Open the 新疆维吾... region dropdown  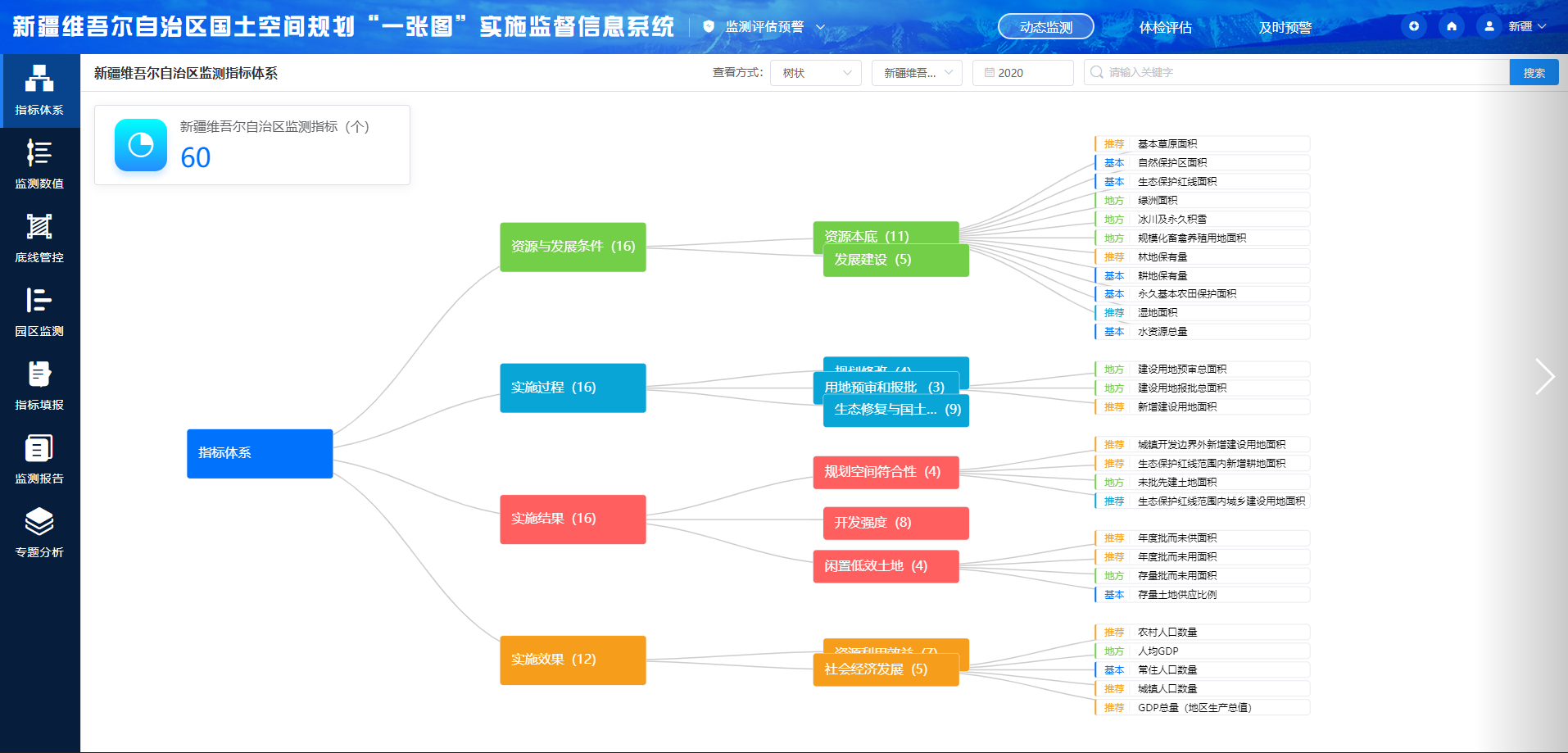tap(917, 73)
